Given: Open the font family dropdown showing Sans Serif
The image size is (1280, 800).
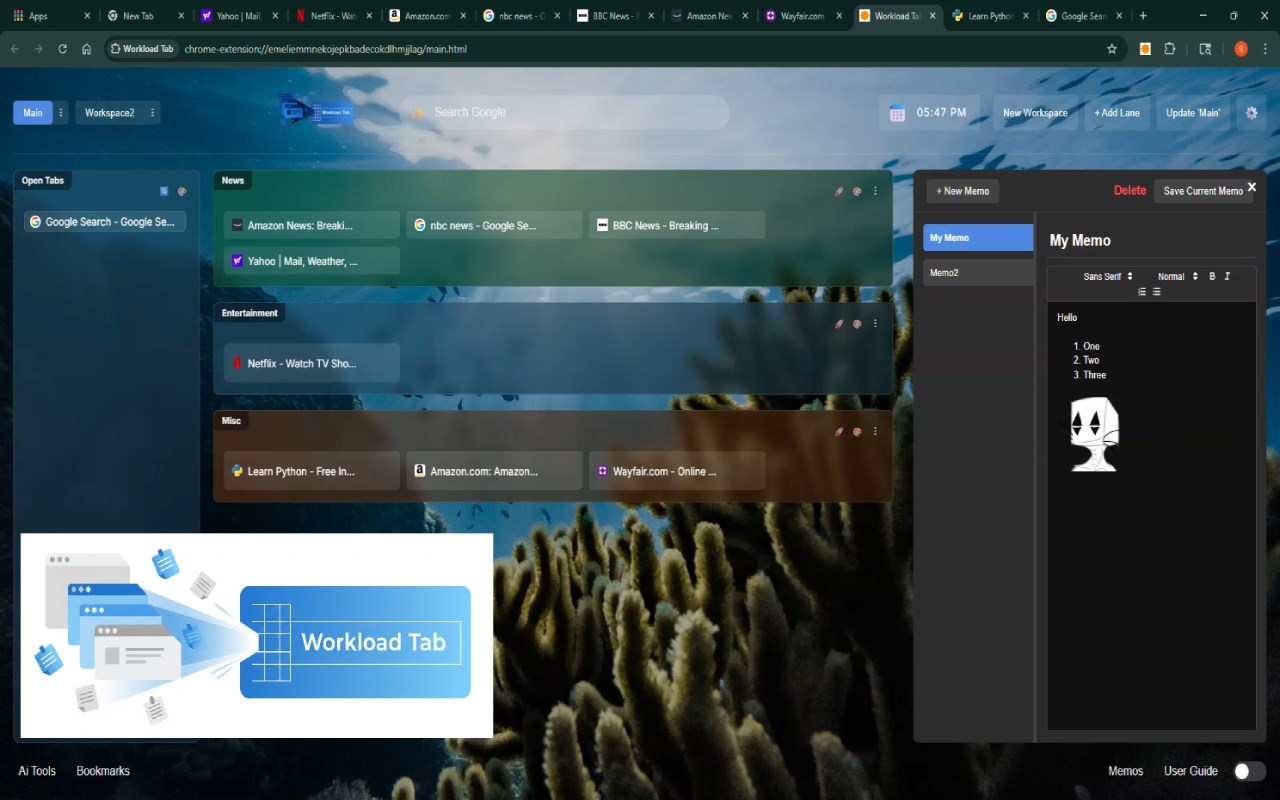Looking at the screenshot, I should point(1109,277).
